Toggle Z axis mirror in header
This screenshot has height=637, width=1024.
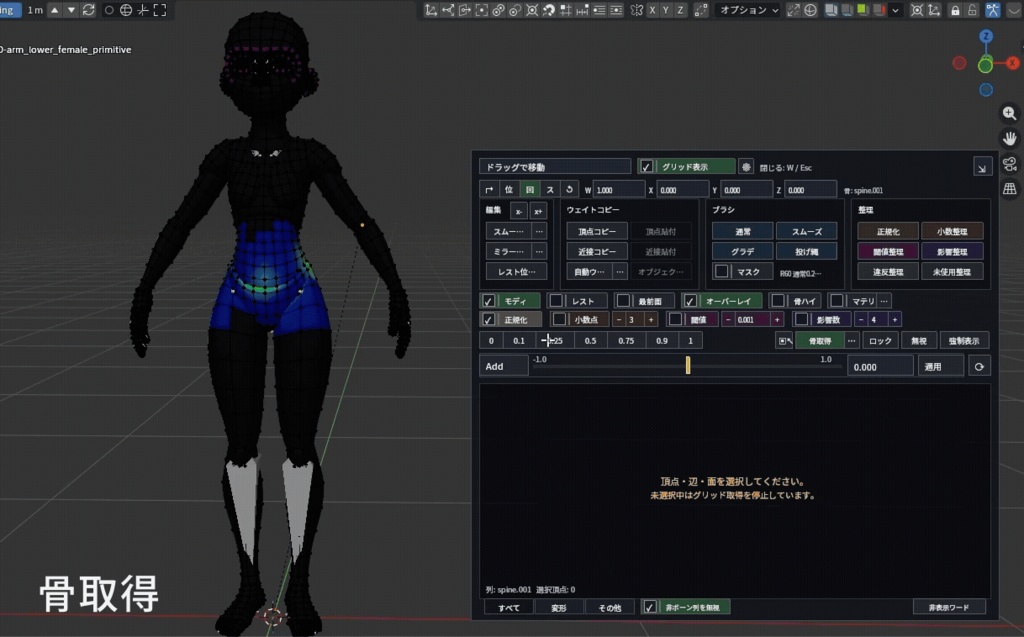click(680, 10)
